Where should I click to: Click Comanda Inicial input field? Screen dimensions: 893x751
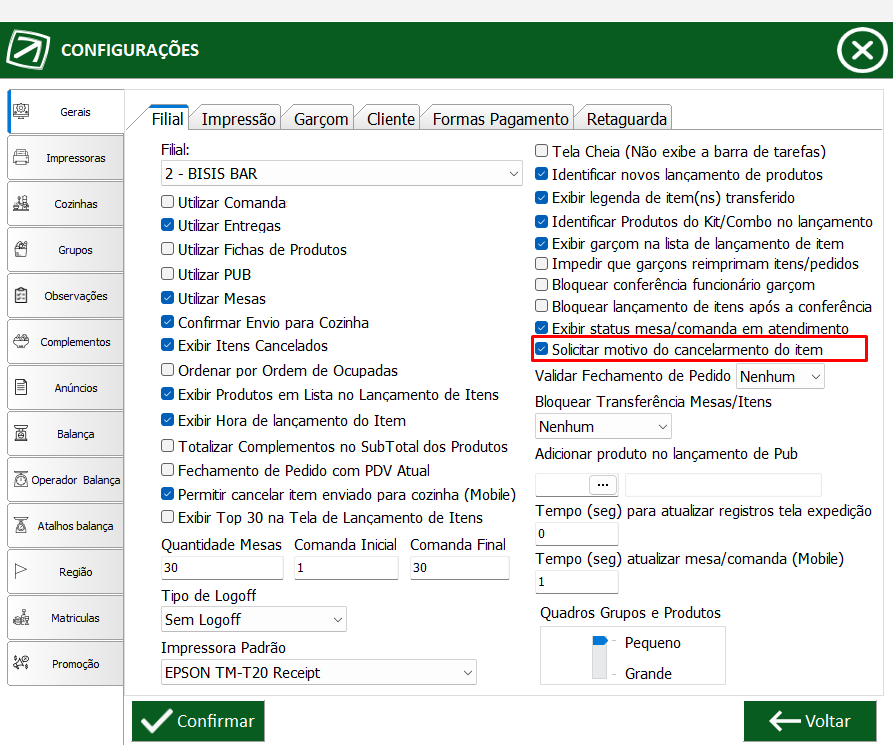346,568
